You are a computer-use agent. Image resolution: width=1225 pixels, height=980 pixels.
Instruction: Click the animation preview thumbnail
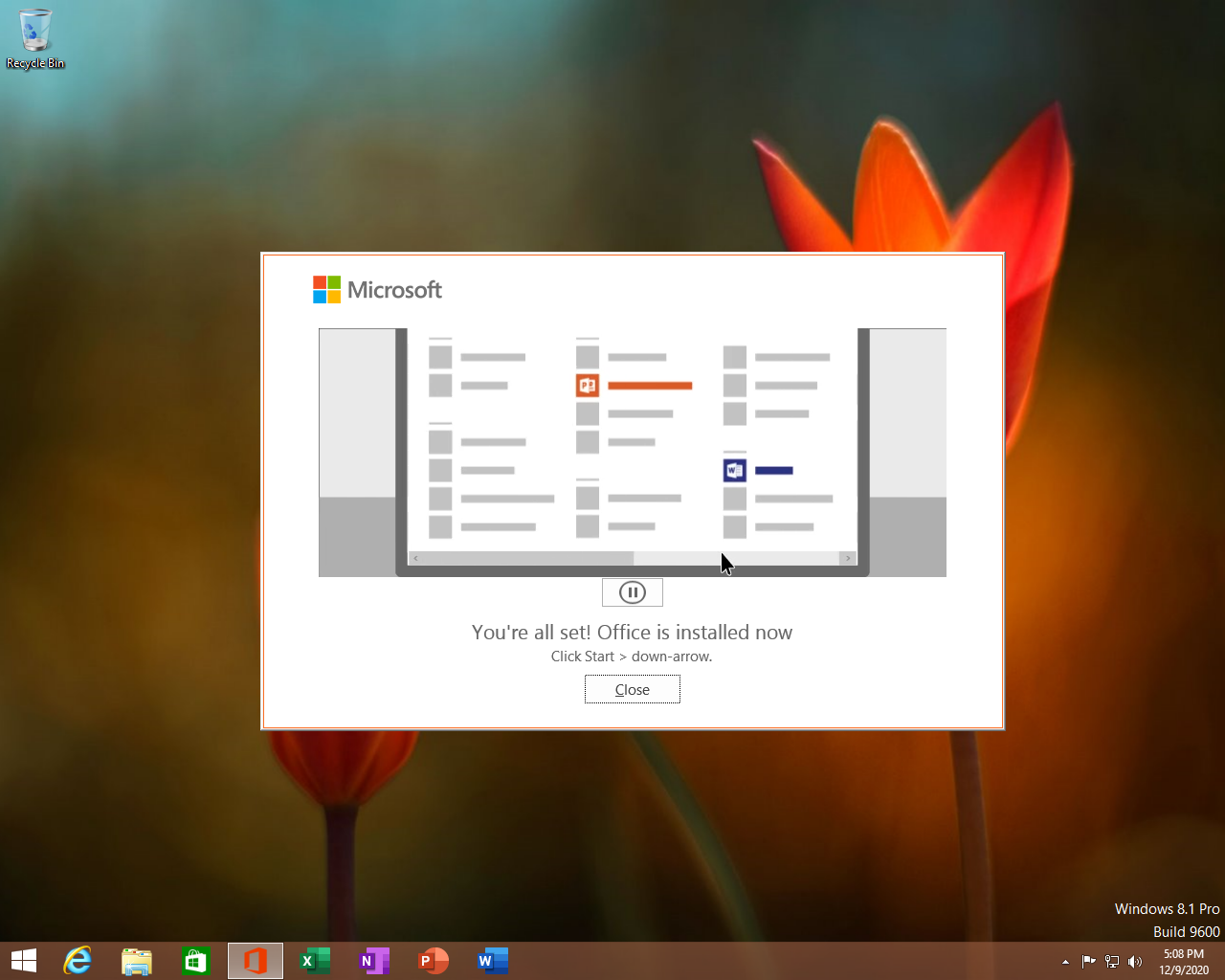pyautogui.click(x=632, y=453)
